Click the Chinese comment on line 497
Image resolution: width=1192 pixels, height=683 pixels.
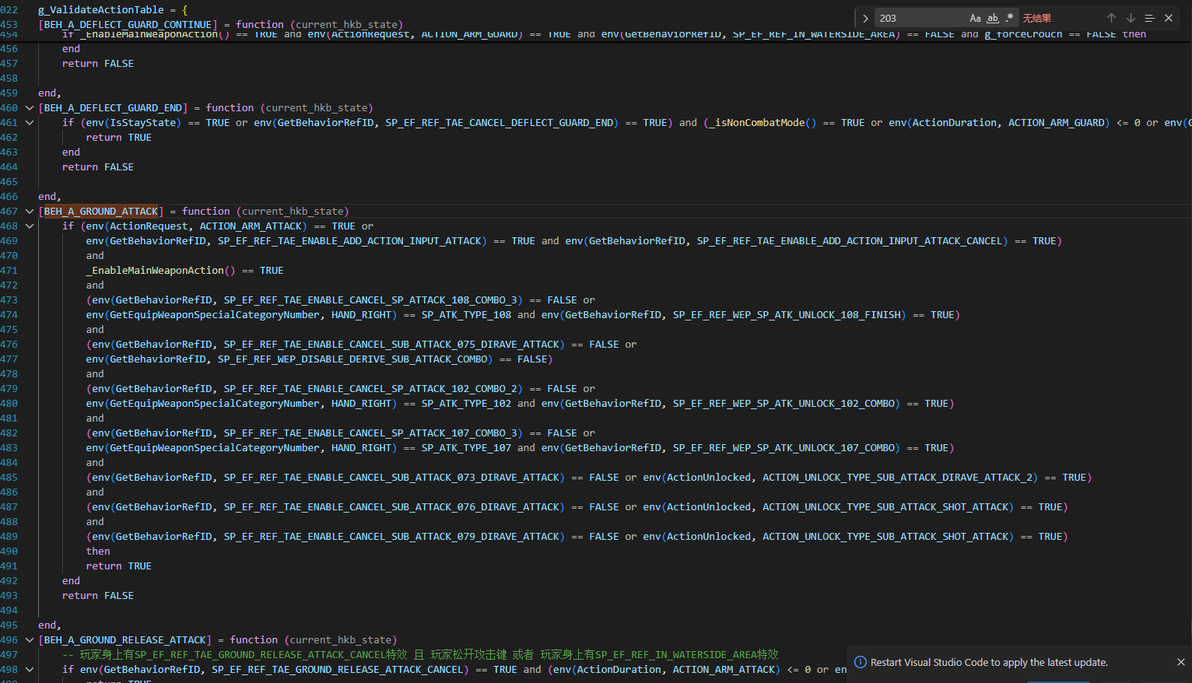pos(420,655)
